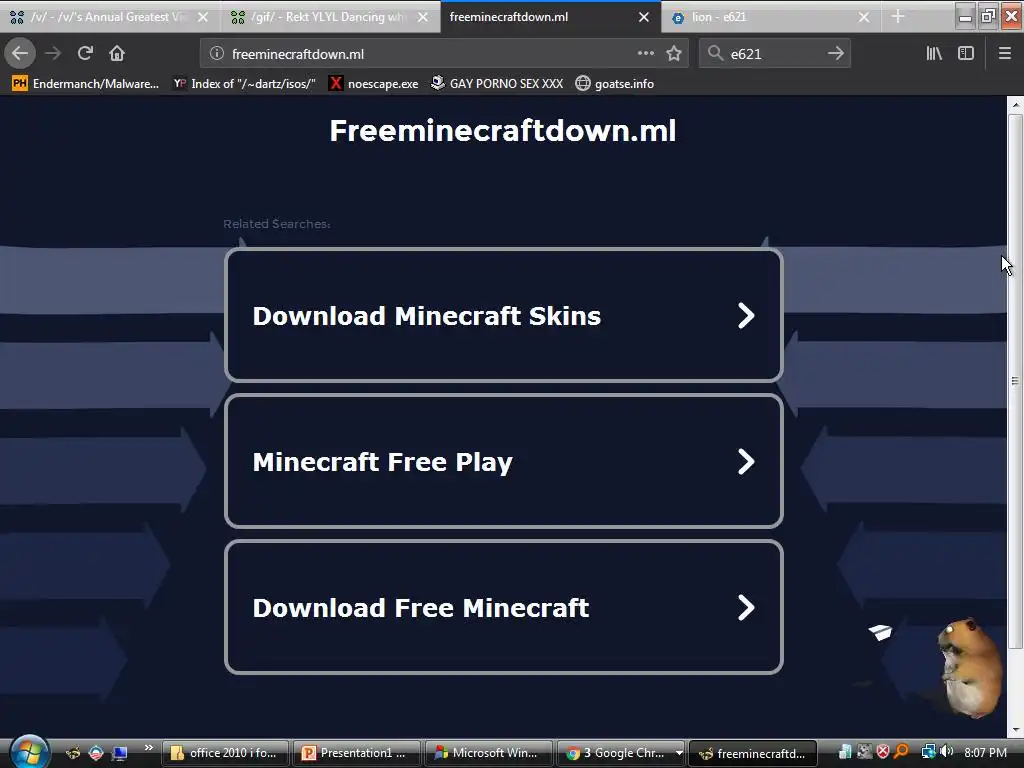1024x768 pixels.
Task: Click the page scrollbar up arrow
Action: pyautogui.click(x=1015, y=104)
